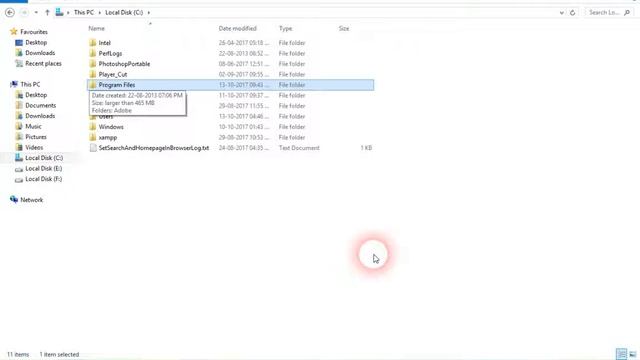The image size is (640, 360).
Task: Switch to the details view layout icon
Action: pos(621,354)
